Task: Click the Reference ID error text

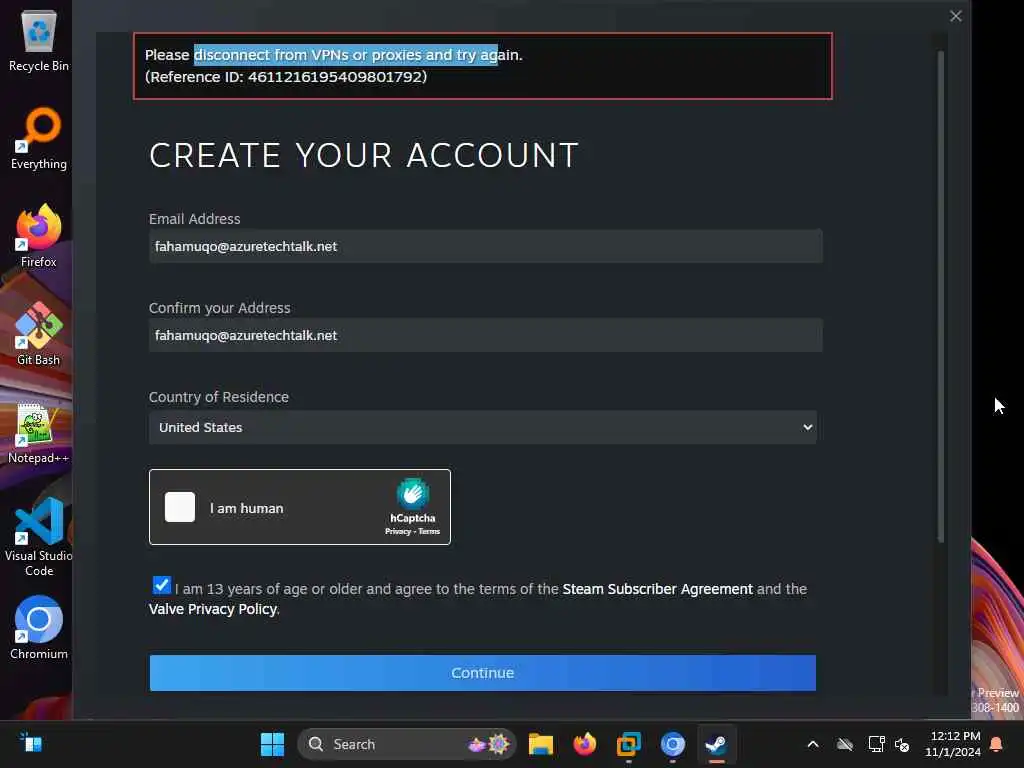Action: click(286, 77)
